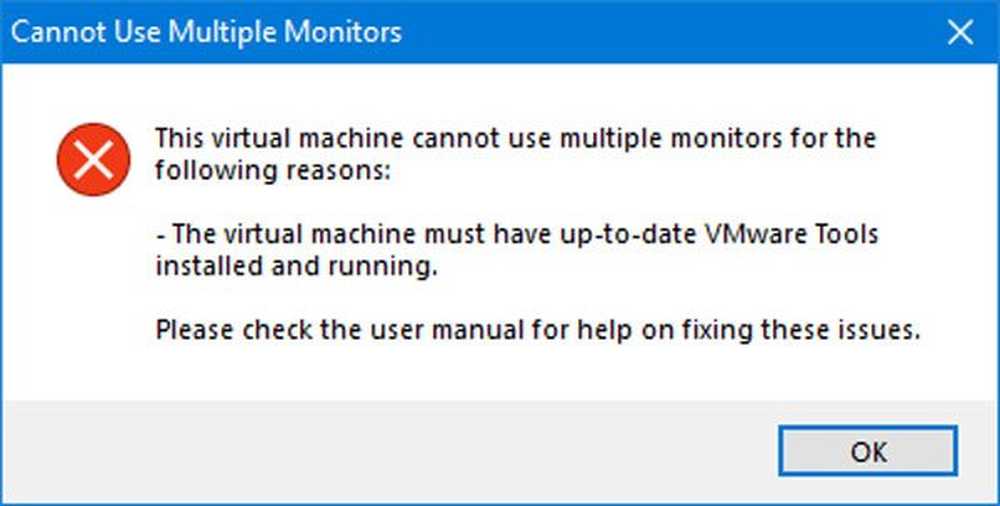This screenshot has height=506, width=1000.
Task: Click the word 'Monitors' in title bar
Action: (342, 32)
